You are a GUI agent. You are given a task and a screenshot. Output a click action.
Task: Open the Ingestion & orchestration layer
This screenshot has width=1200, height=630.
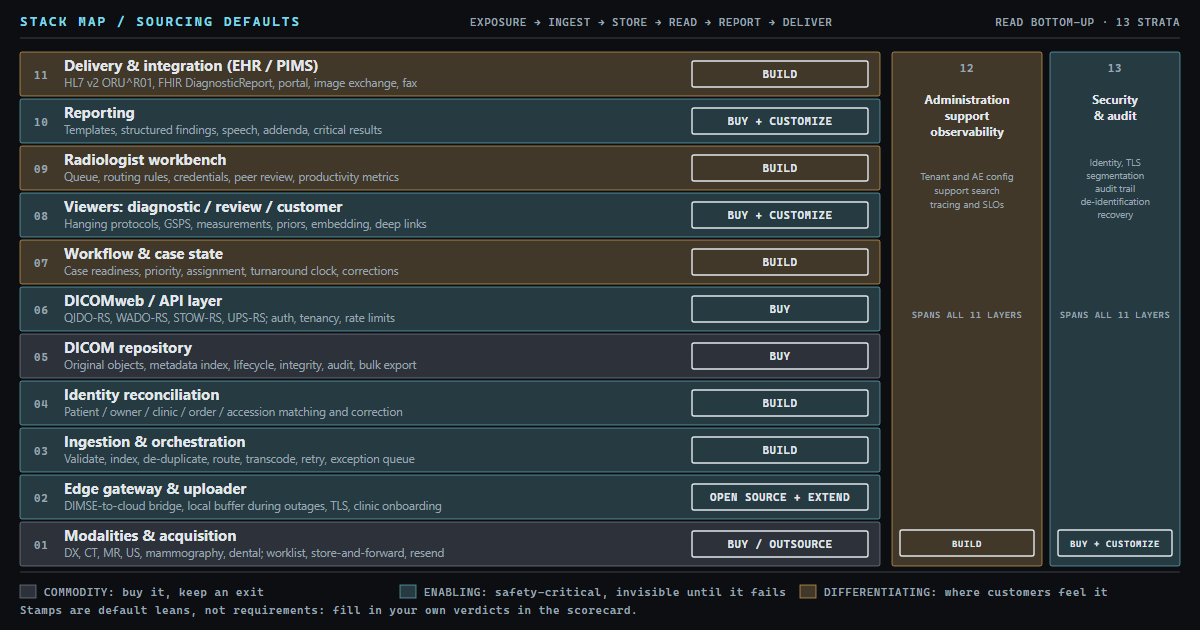pos(450,450)
